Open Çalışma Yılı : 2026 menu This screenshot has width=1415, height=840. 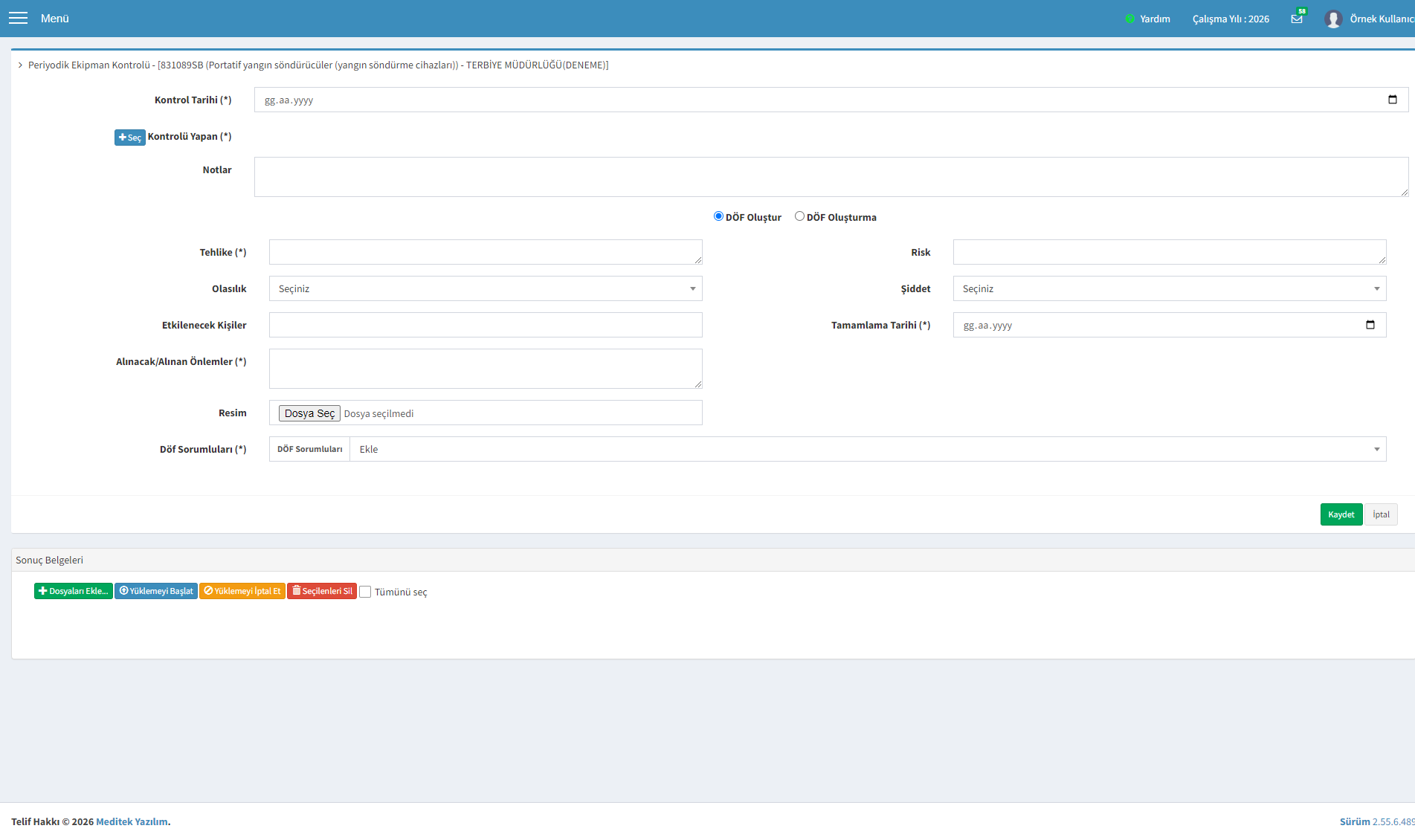[x=1231, y=19]
